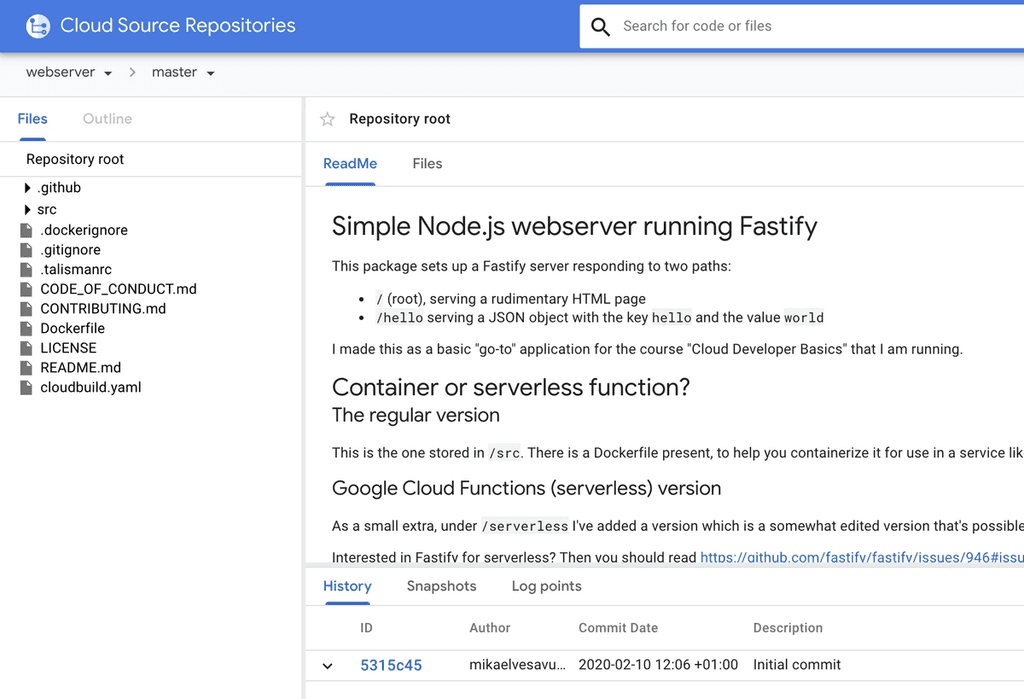
Task: Click the Cloud Source Repositories logo icon
Action: pyautogui.click(x=36, y=25)
